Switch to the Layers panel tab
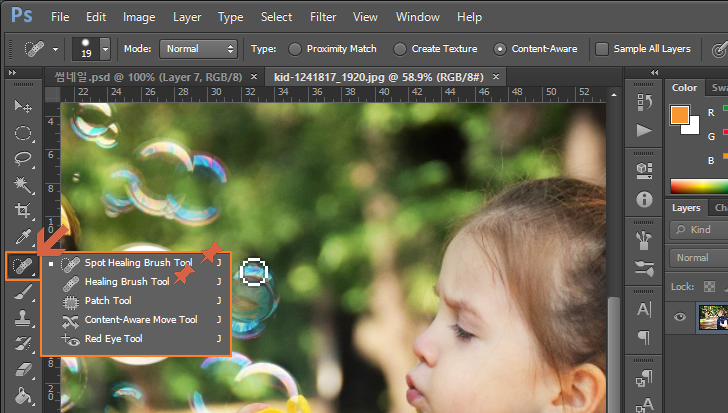This screenshot has width=728, height=413. 686,208
